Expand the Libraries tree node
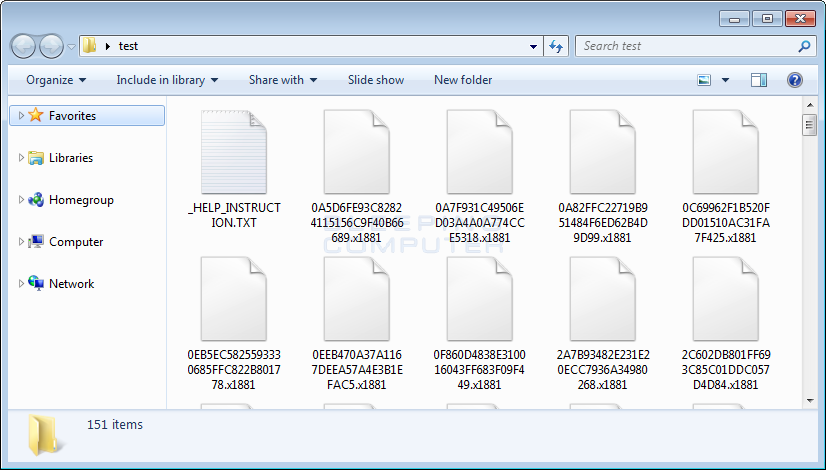 click(21, 158)
